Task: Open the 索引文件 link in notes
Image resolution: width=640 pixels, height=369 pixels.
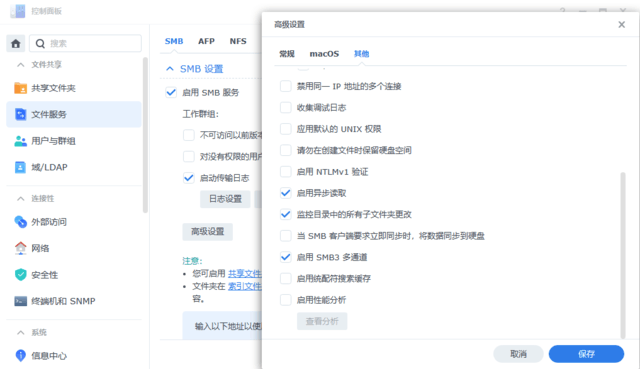Action: point(244,287)
